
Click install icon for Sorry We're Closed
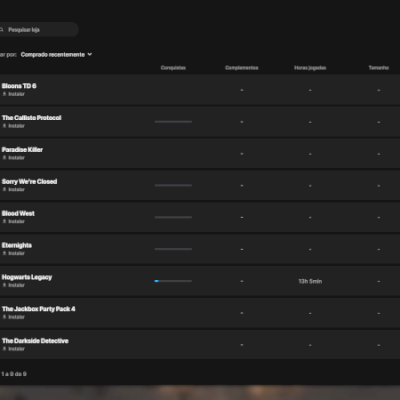pyautogui.click(x=4, y=190)
